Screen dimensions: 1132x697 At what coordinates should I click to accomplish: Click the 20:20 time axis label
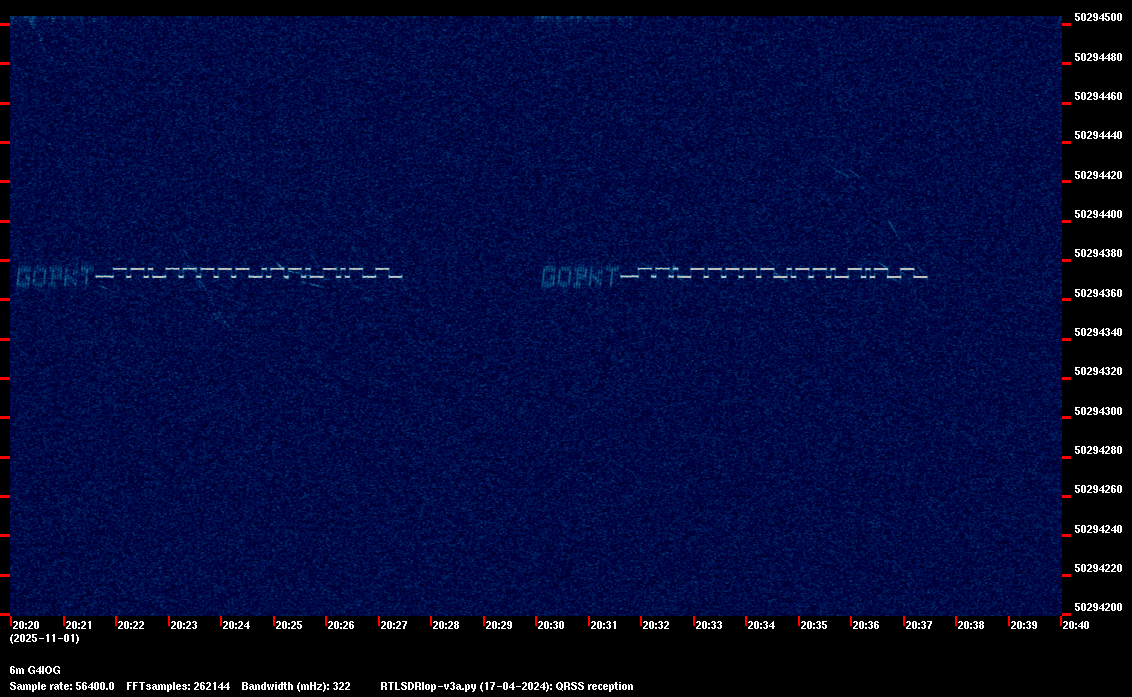26,625
